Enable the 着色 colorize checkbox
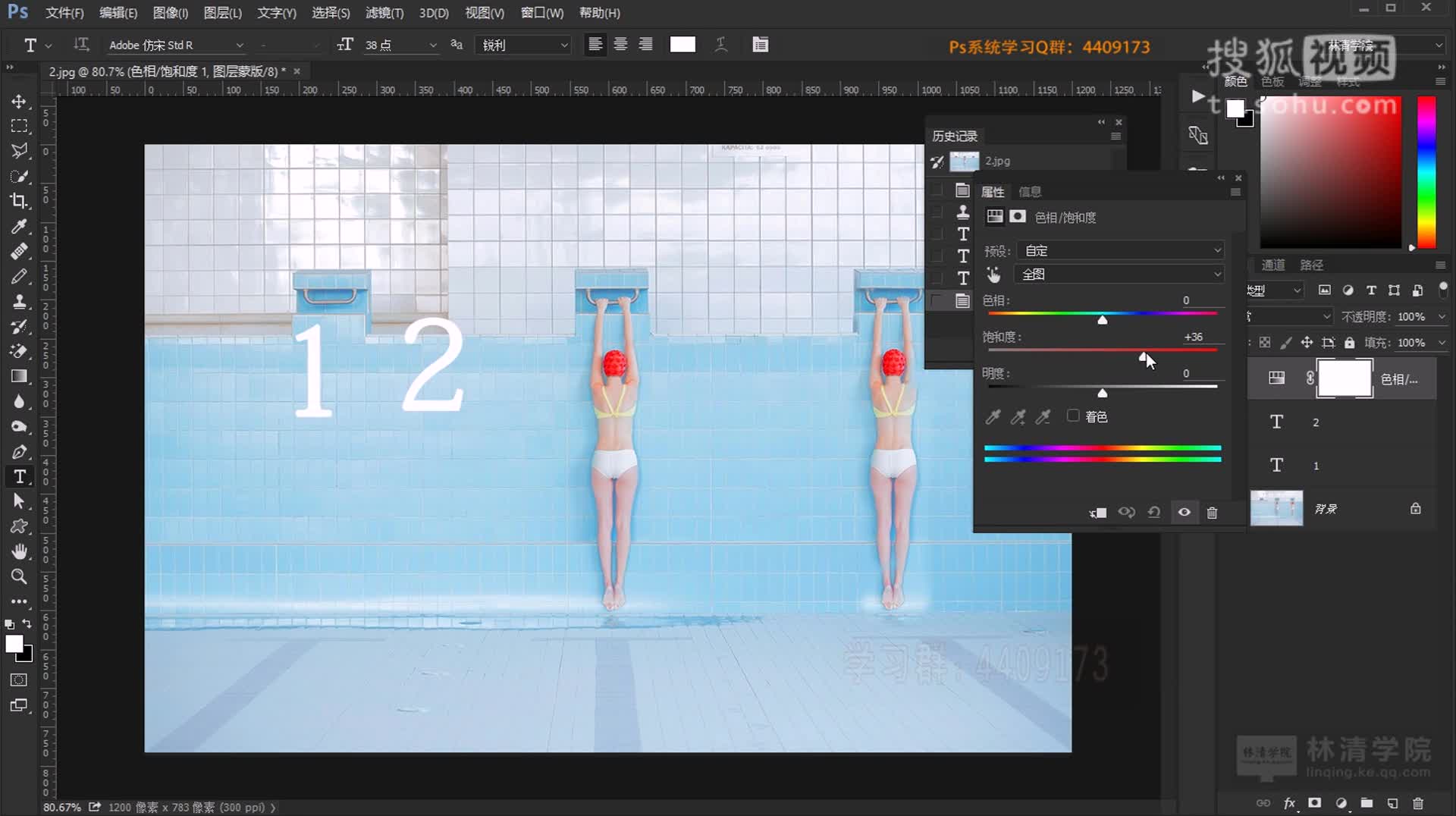Image resolution: width=1456 pixels, height=816 pixels. click(x=1073, y=416)
